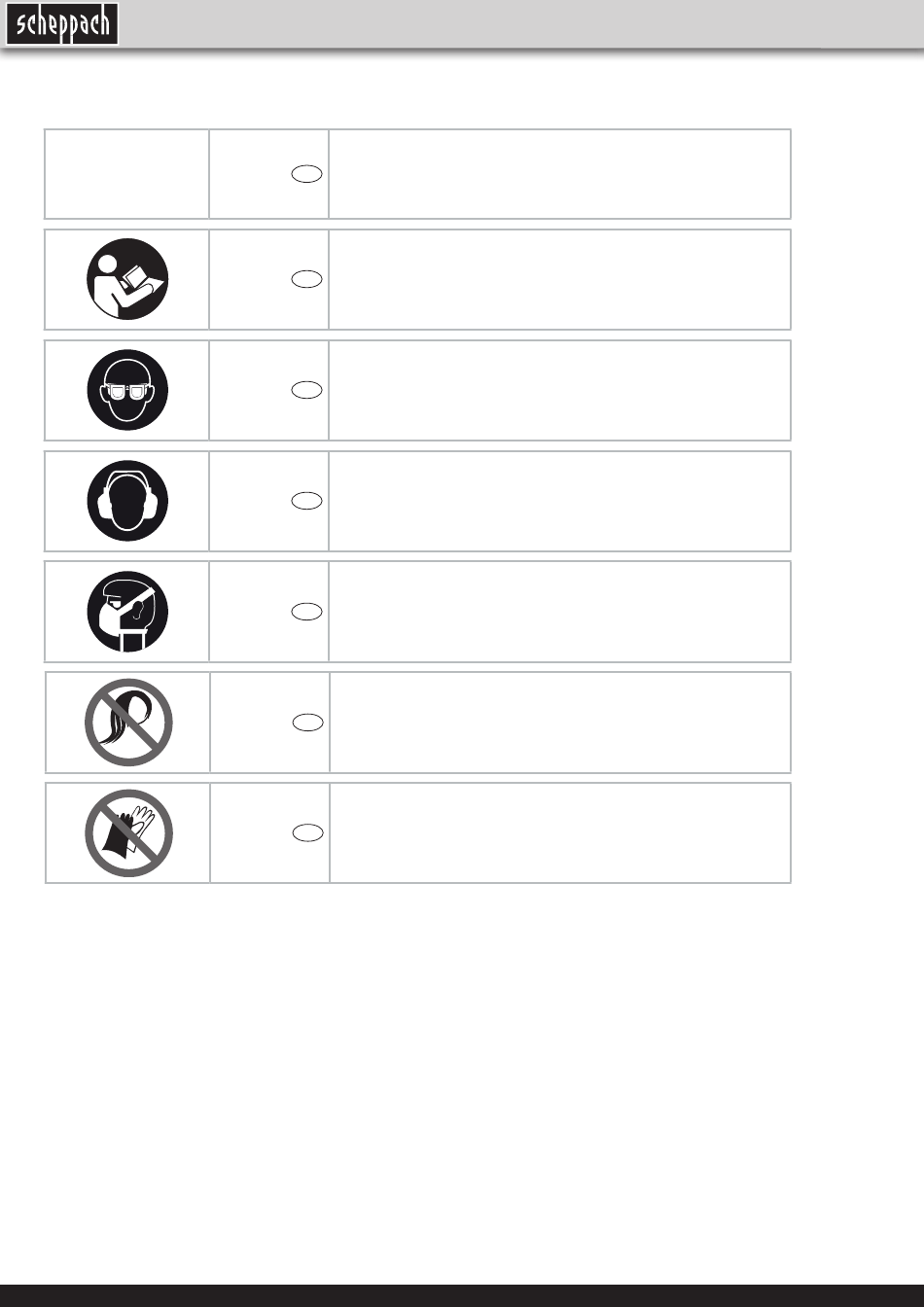Select the no gloves prohibition sign
924x1307 pixels.
coord(128,833)
